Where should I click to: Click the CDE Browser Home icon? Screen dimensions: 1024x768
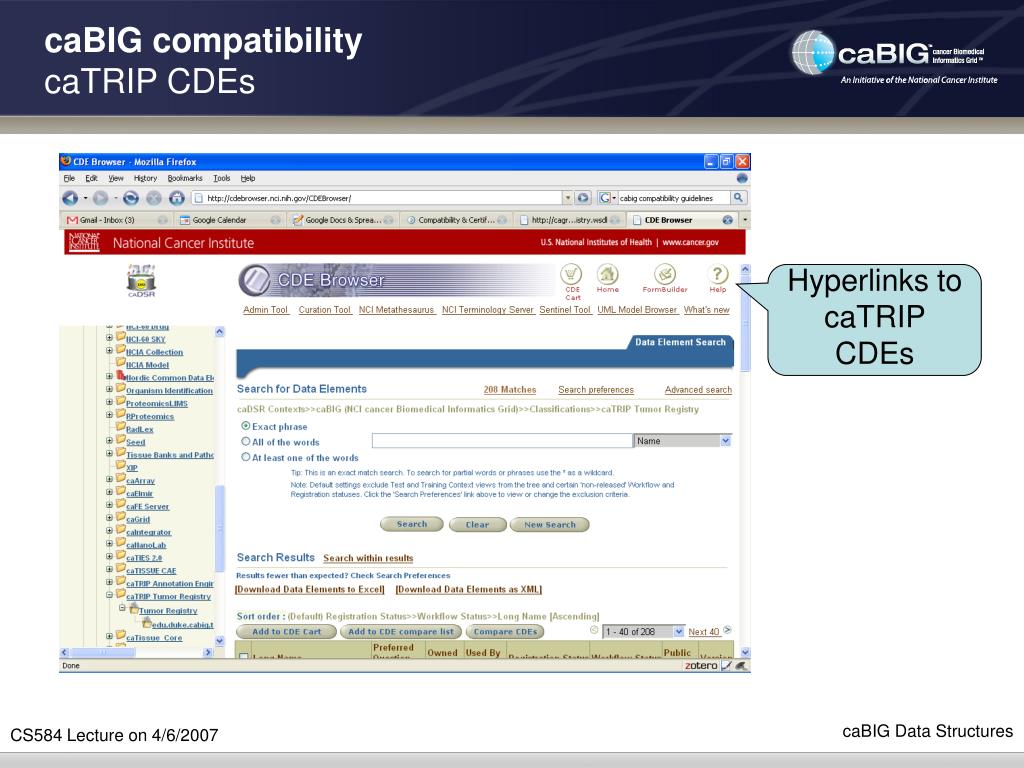tap(607, 274)
